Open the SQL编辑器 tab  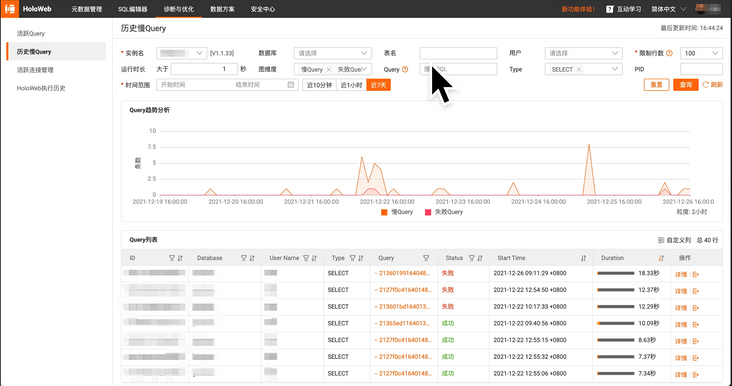coord(133,9)
